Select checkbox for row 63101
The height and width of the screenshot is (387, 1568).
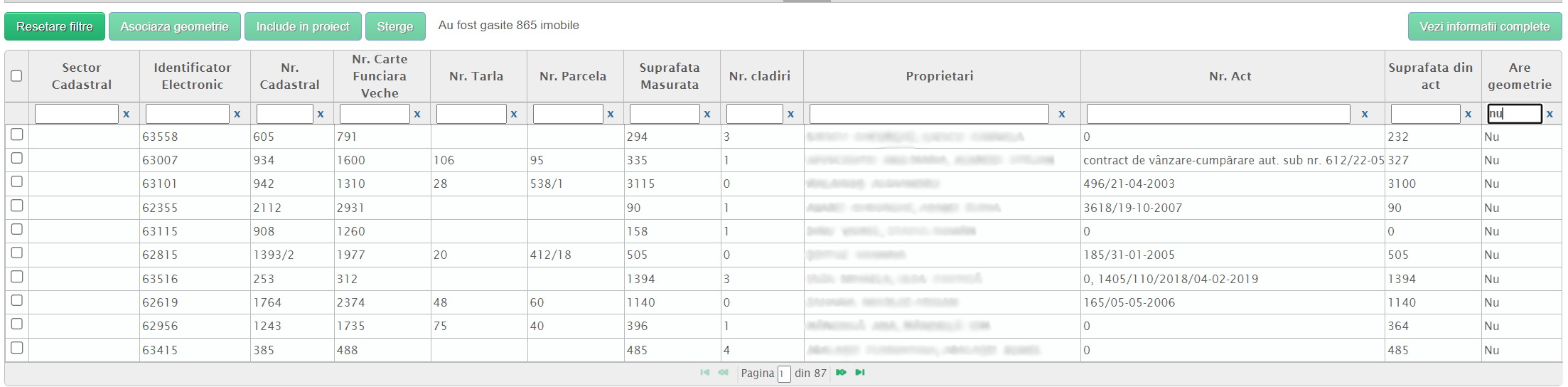[17, 182]
